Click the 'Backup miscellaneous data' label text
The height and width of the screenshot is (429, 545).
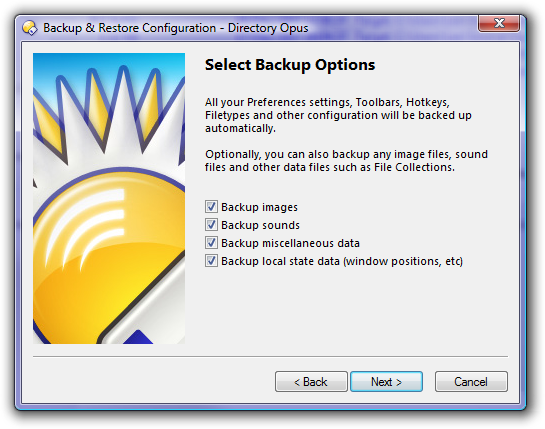point(290,243)
